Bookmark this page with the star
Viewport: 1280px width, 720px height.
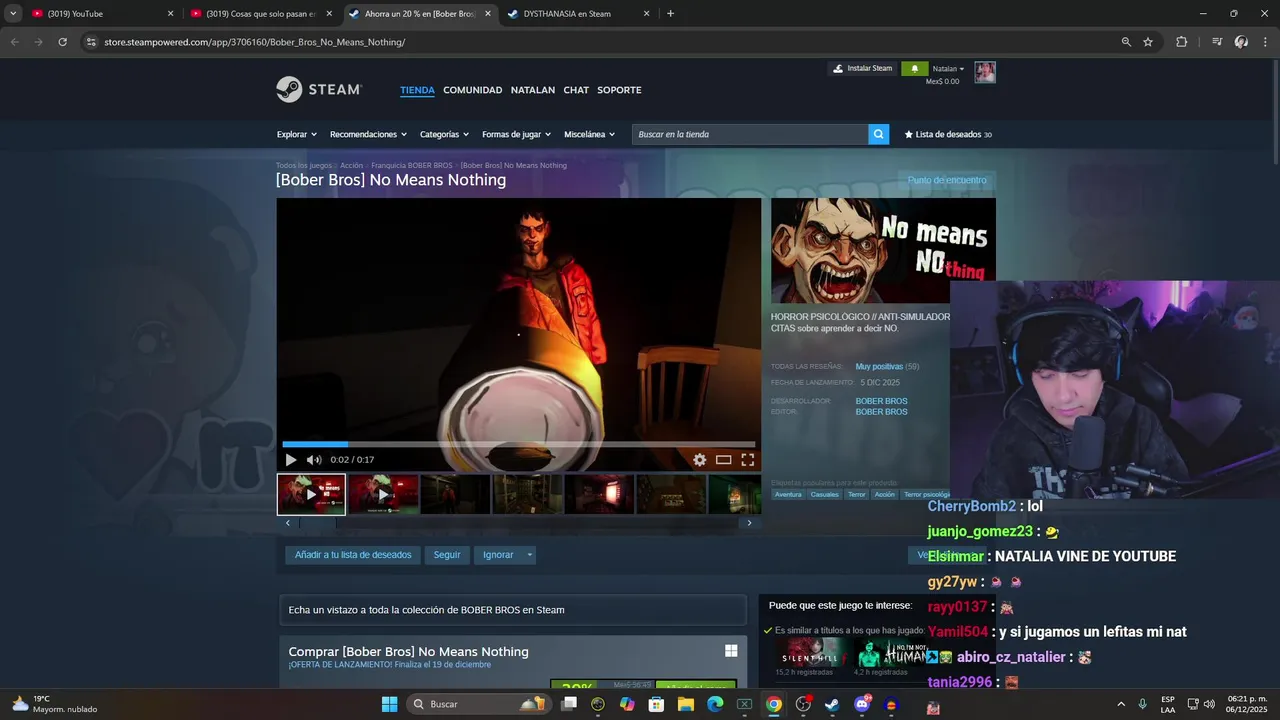[1148, 42]
